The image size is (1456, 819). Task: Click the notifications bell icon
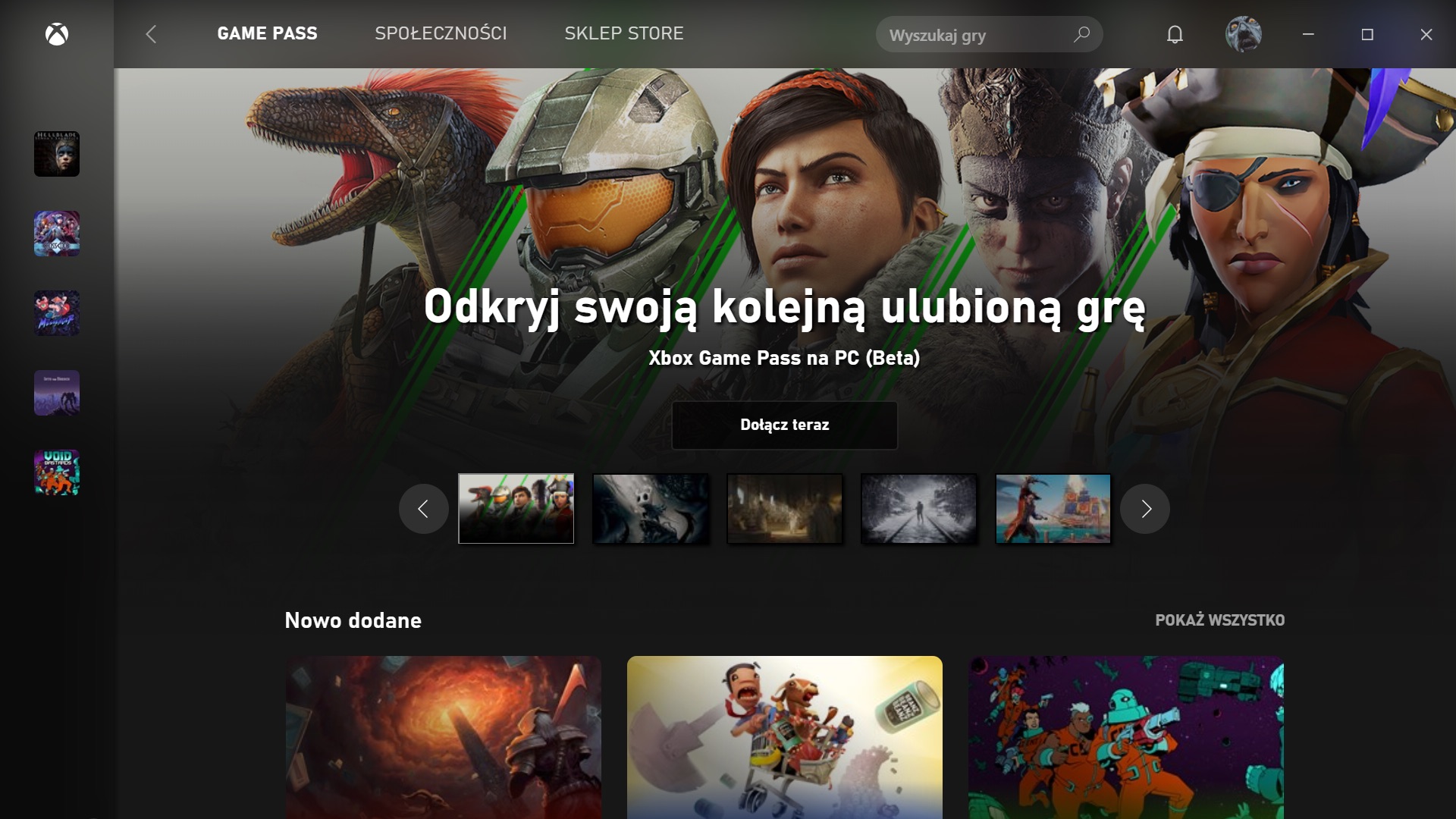1175,34
